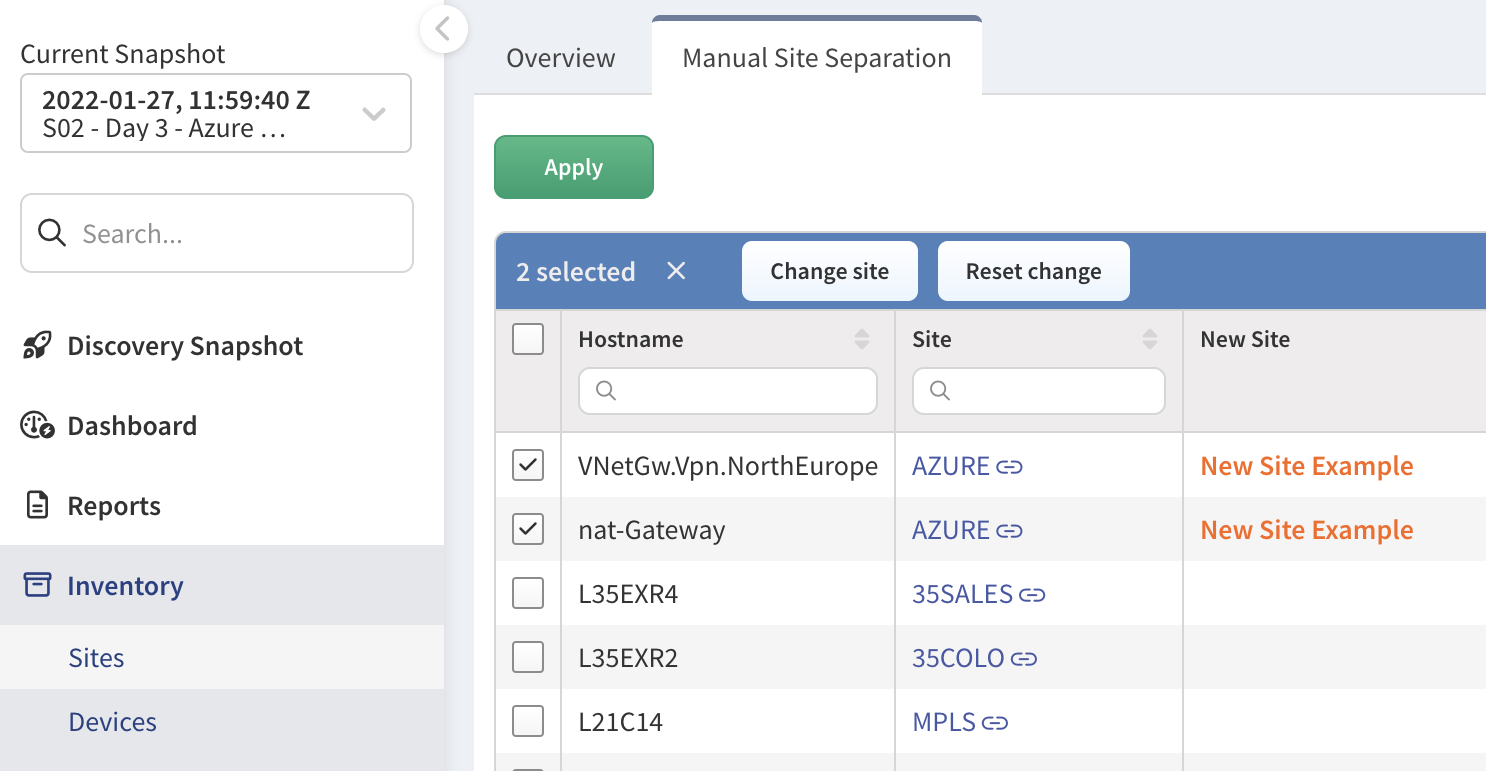Viewport: 1486px width, 771px height.
Task: Uncheck the VNetGw.Vpn.NorthEurope row checkbox
Action: pyautogui.click(x=528, y=466)
